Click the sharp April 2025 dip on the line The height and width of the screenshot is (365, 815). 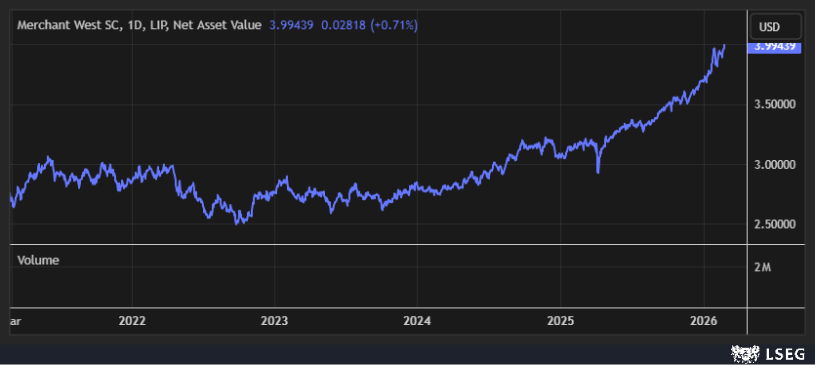click(598, 171)
